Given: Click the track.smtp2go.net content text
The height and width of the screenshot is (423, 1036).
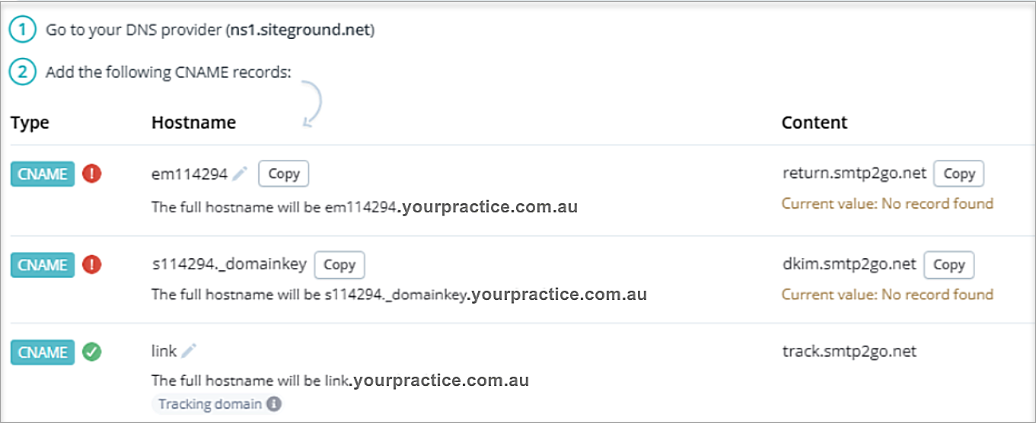Looking at the screenshot, I should pyautogui.click(x=849, y=351).
